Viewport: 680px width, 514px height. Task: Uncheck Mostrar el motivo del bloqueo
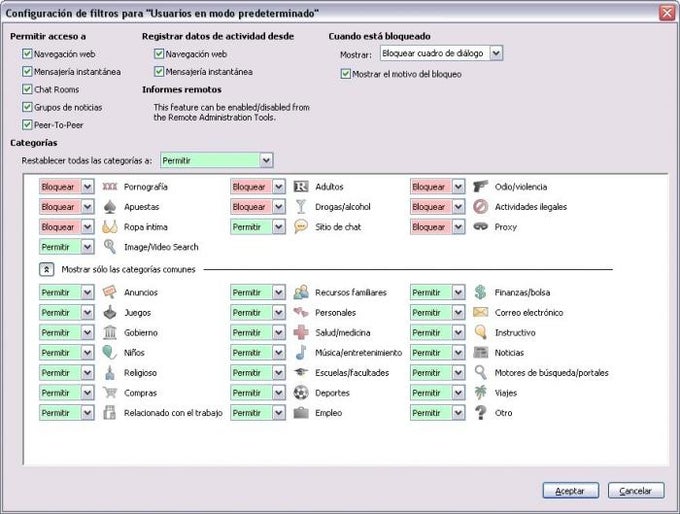pos(345,74)
